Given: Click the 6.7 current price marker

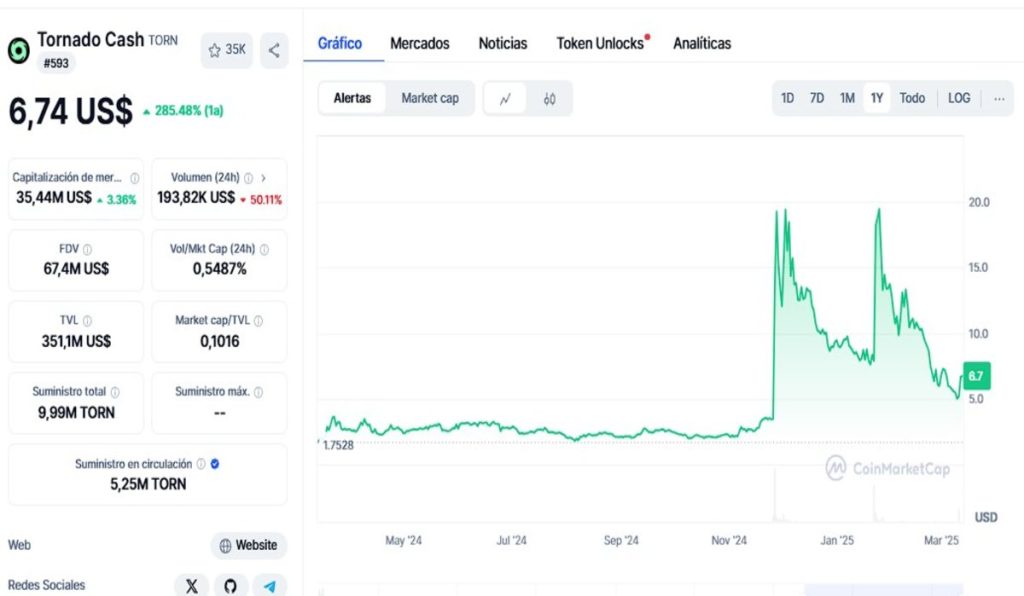Looking at the screenshot, I should [976, 376].
